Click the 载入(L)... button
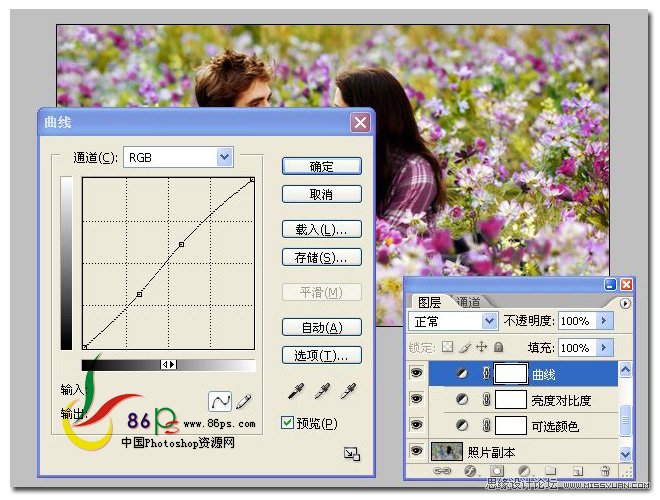 (322, 229)
